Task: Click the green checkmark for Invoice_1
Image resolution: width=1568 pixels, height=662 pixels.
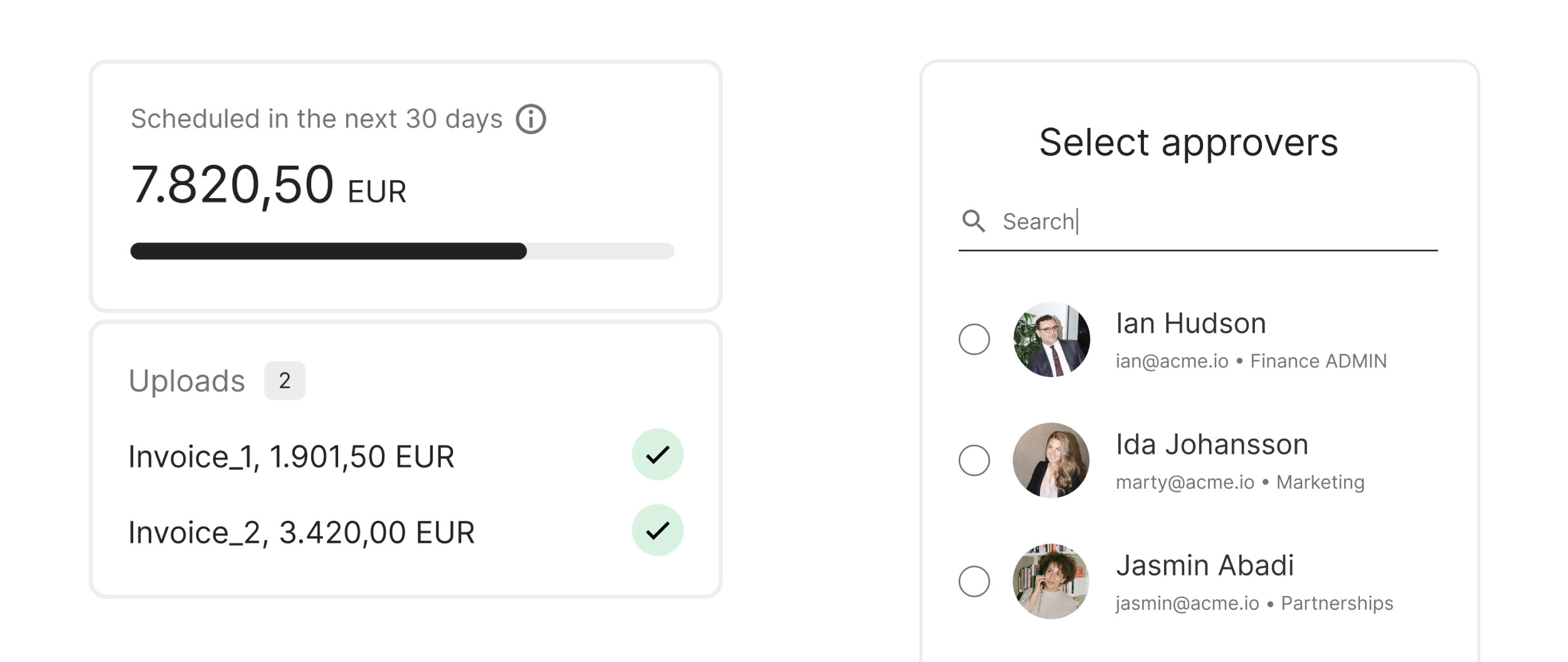Action: click(x=657, y=454)
